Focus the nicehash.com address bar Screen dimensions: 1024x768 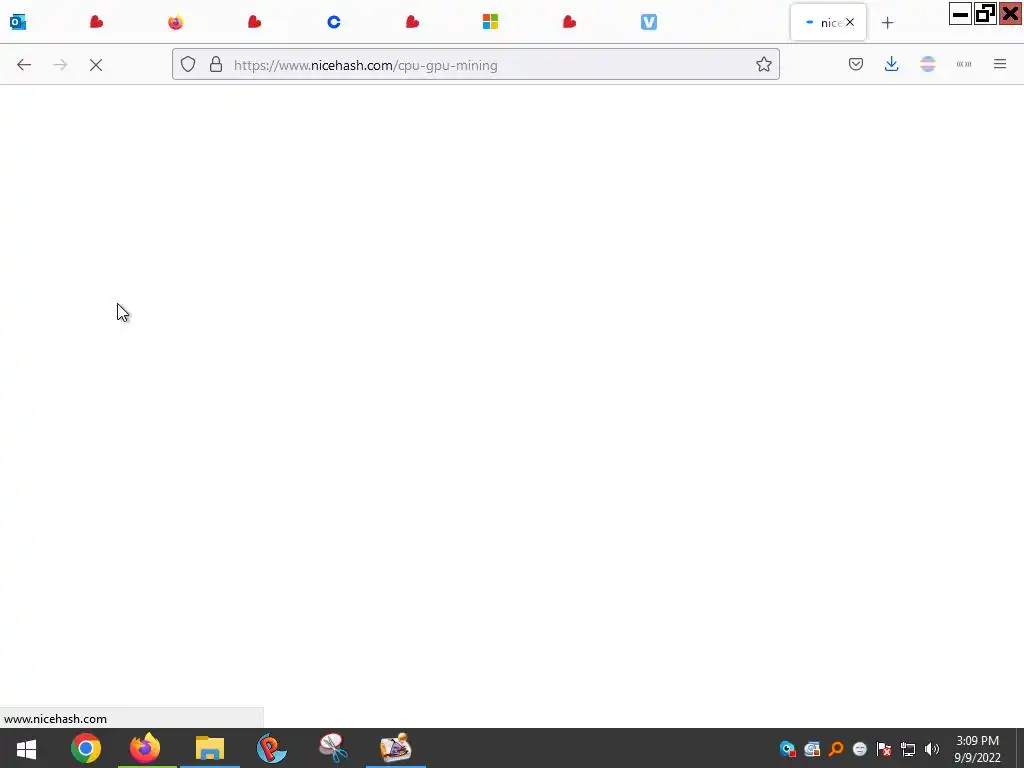pyautogui.click(x=475, y=64)
